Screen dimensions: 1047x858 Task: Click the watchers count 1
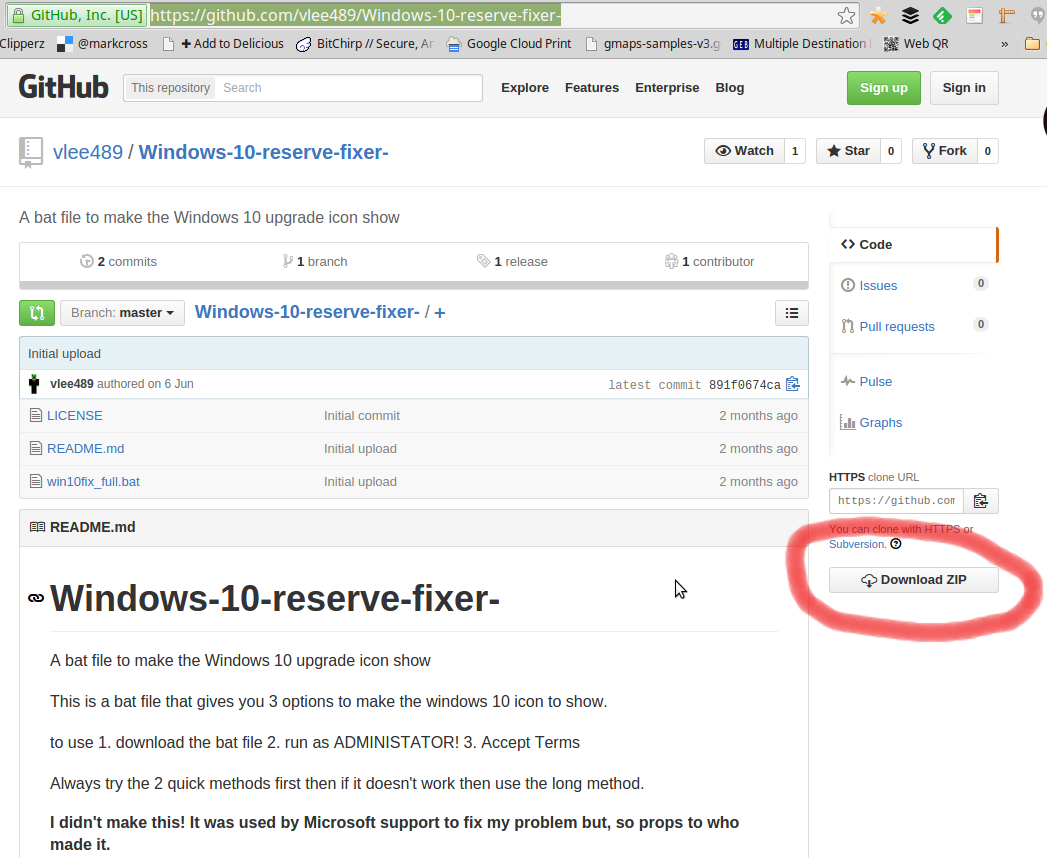pos(795,151)
